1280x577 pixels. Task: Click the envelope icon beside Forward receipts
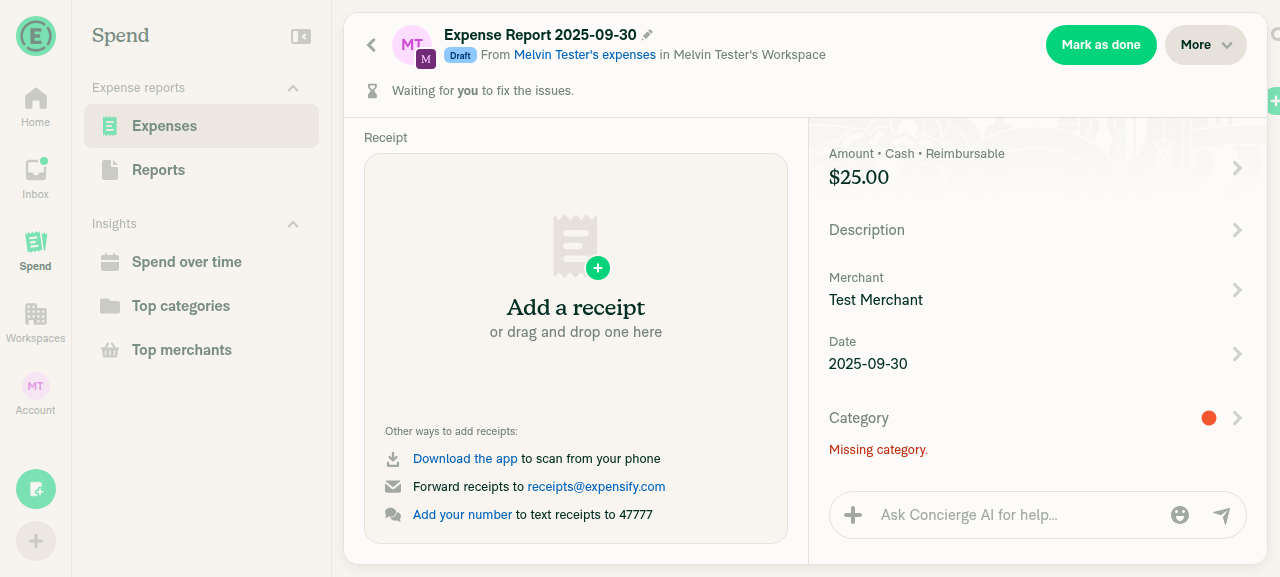[x=393, y=487]
